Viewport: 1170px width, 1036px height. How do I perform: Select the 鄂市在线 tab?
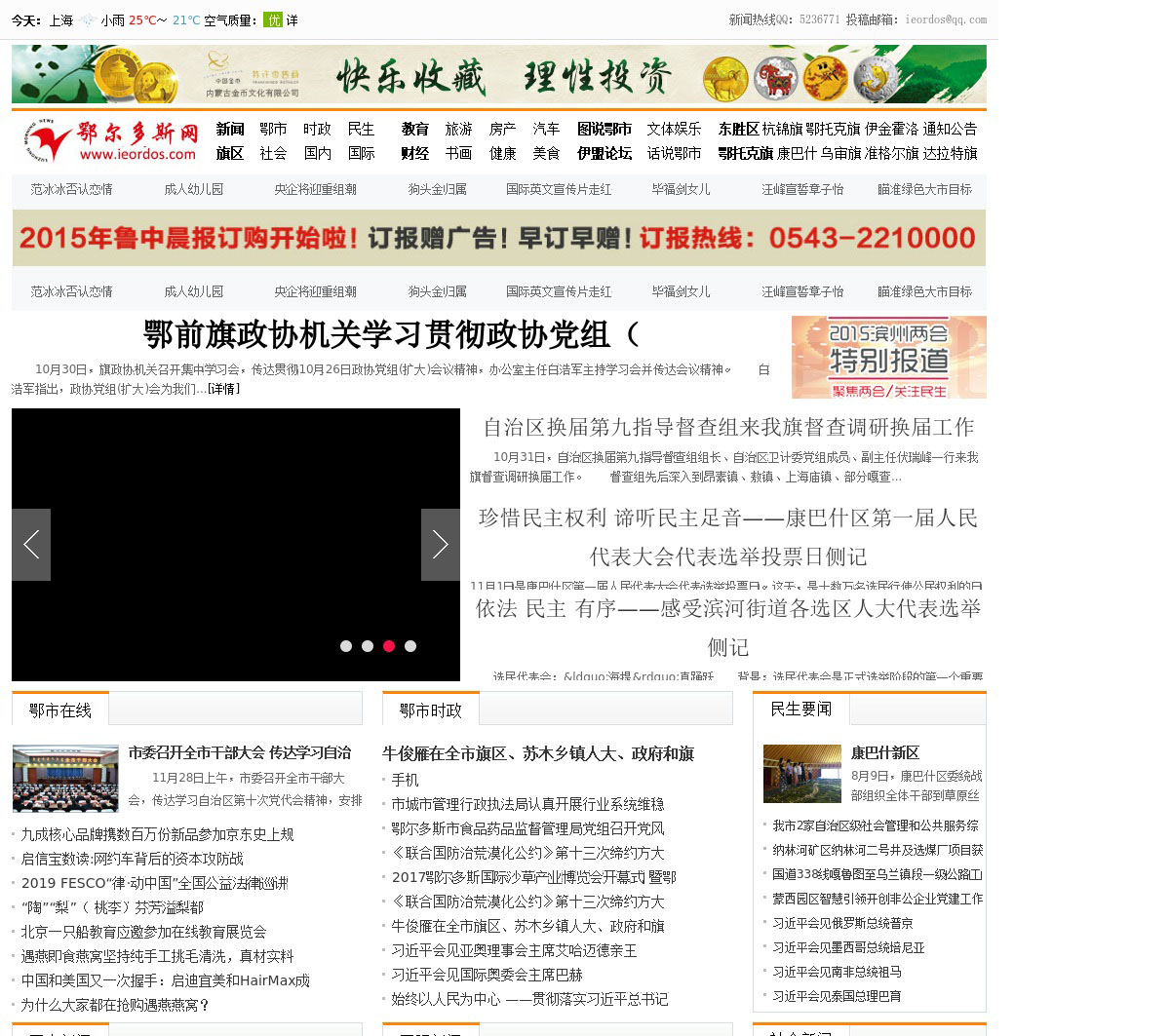pos(60,710)
